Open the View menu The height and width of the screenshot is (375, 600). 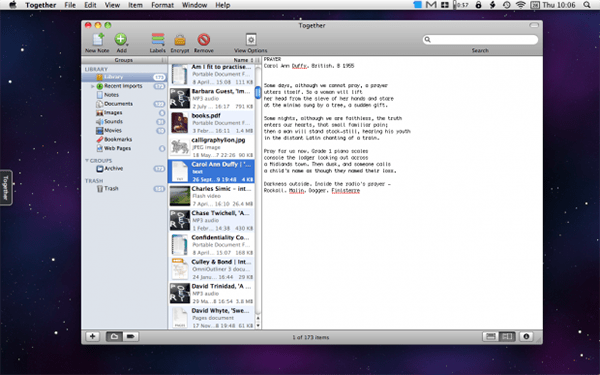112,5
